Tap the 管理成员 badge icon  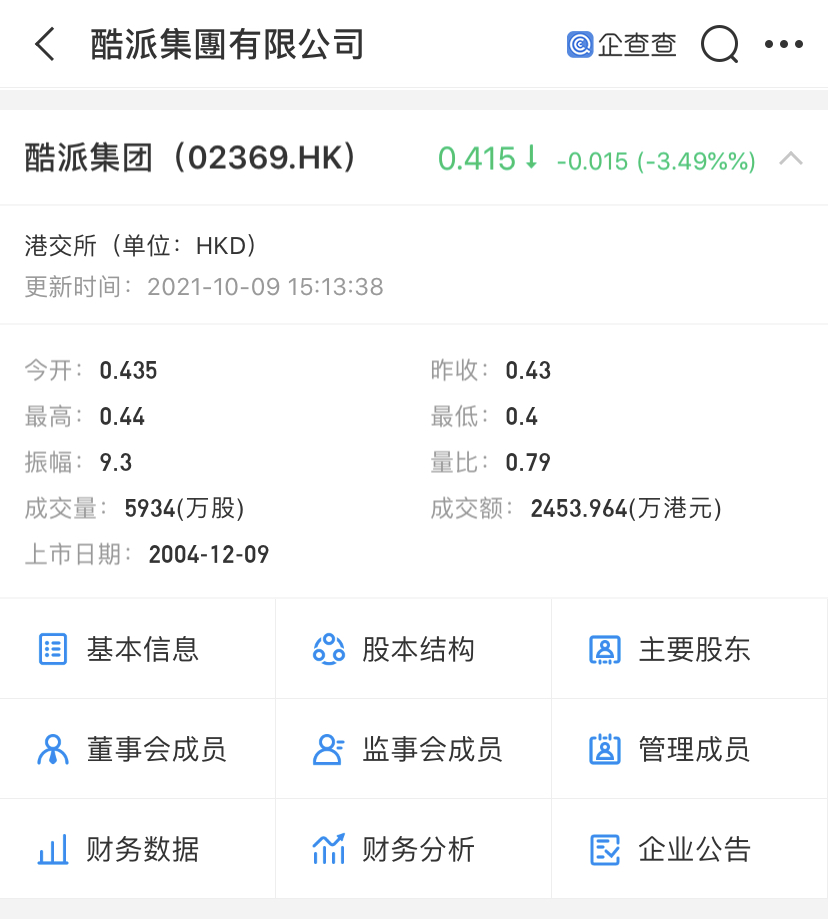click(x=605, y=749)
